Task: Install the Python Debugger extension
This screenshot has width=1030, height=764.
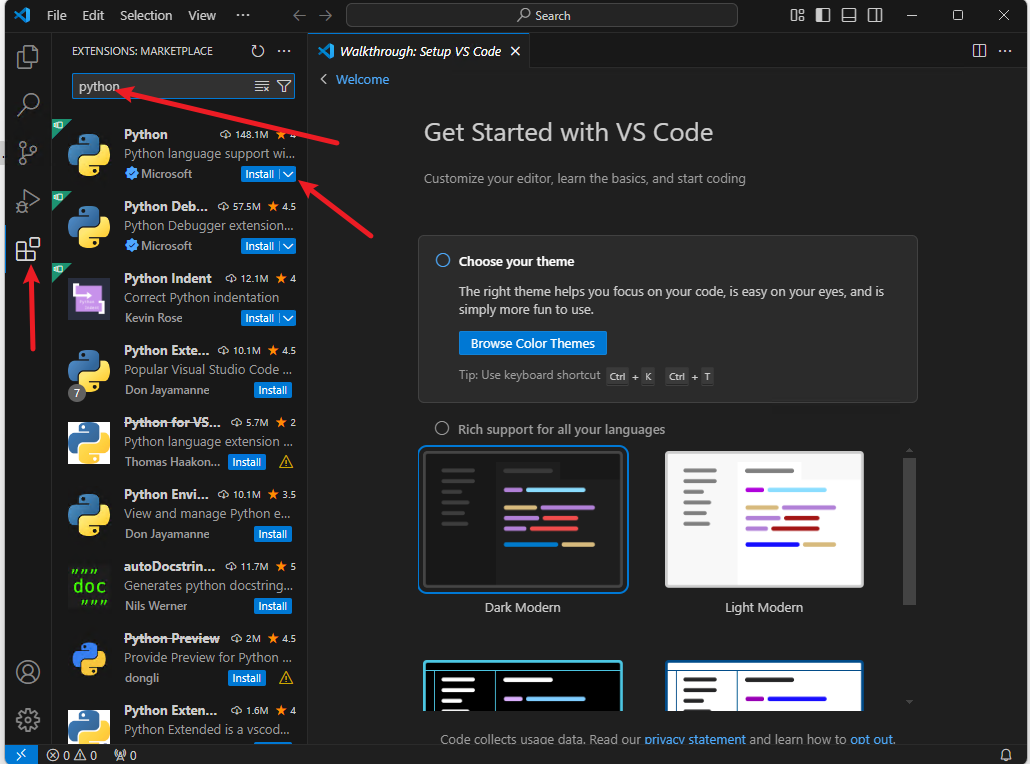Action: tap(259, 246)
